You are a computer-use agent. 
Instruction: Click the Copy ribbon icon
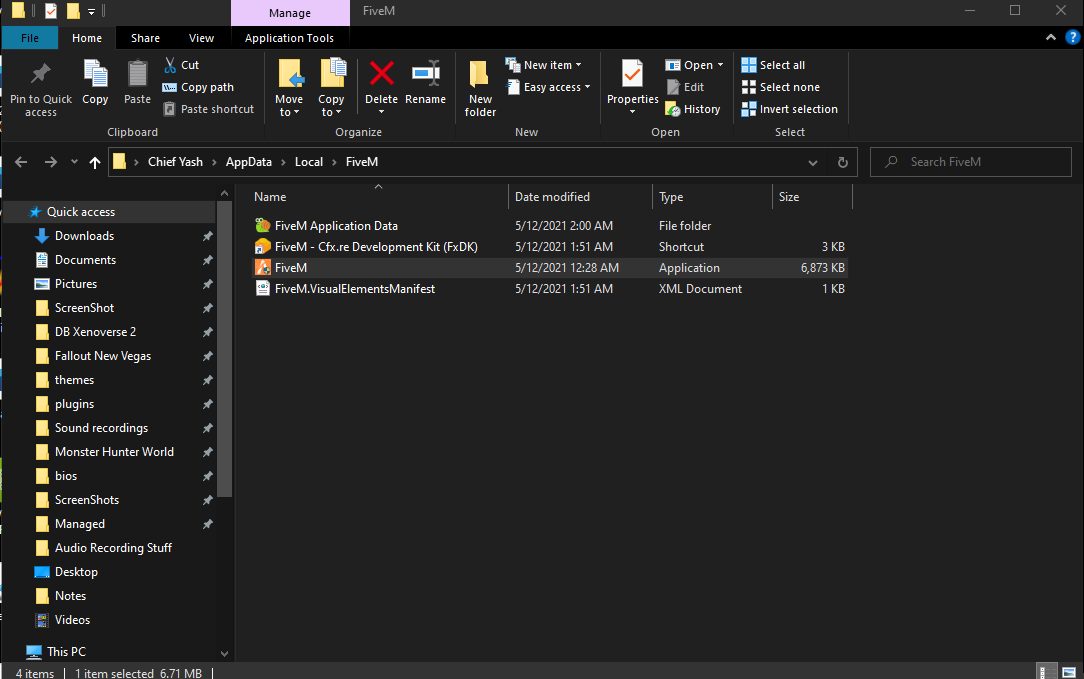point(95,74)
